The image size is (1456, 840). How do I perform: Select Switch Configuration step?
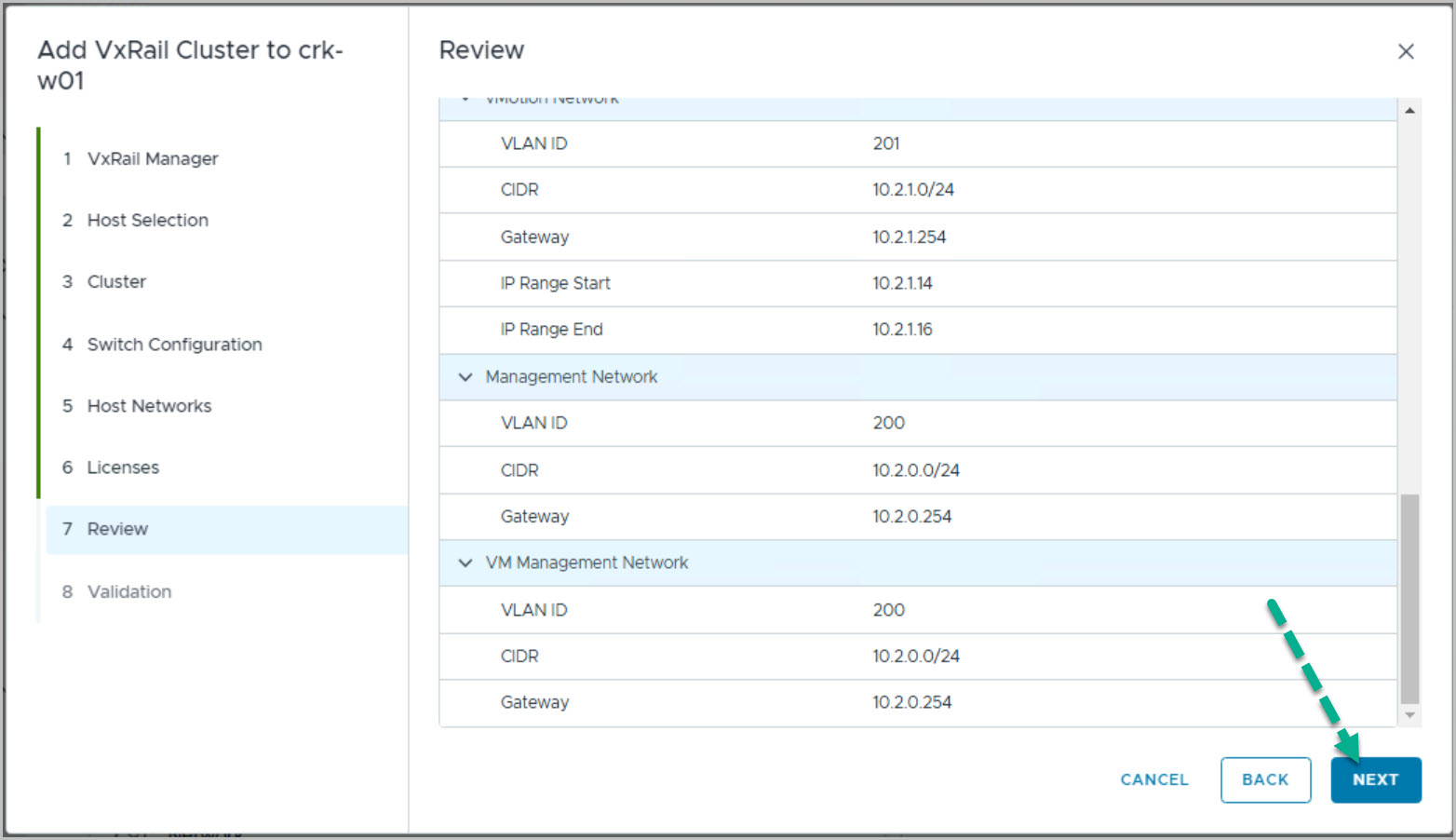pyautogui.click(x=174, y=345)
